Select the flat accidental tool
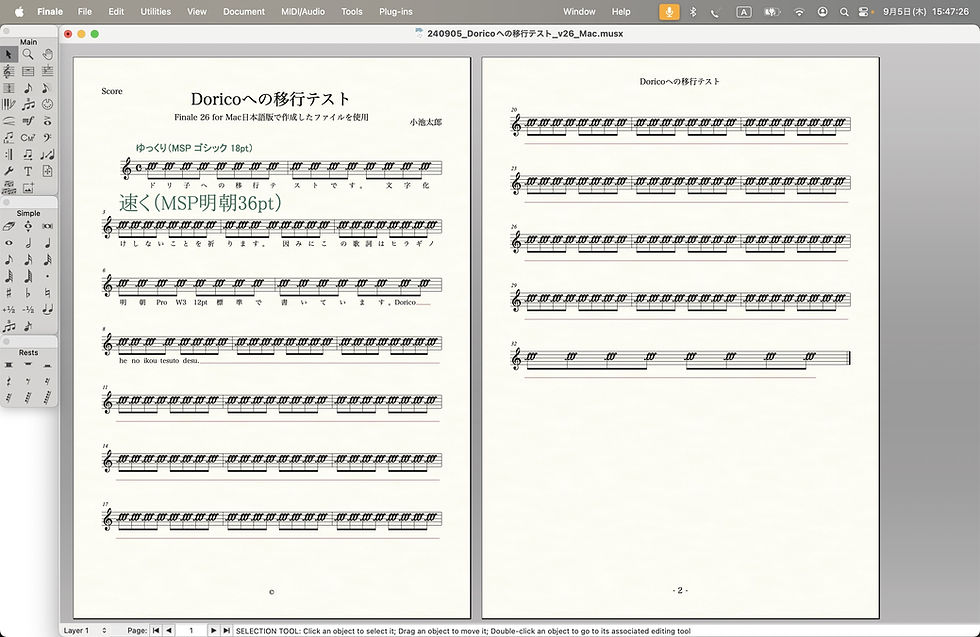The width and height of the screenshot is (980, 637). tap(28, 293)
